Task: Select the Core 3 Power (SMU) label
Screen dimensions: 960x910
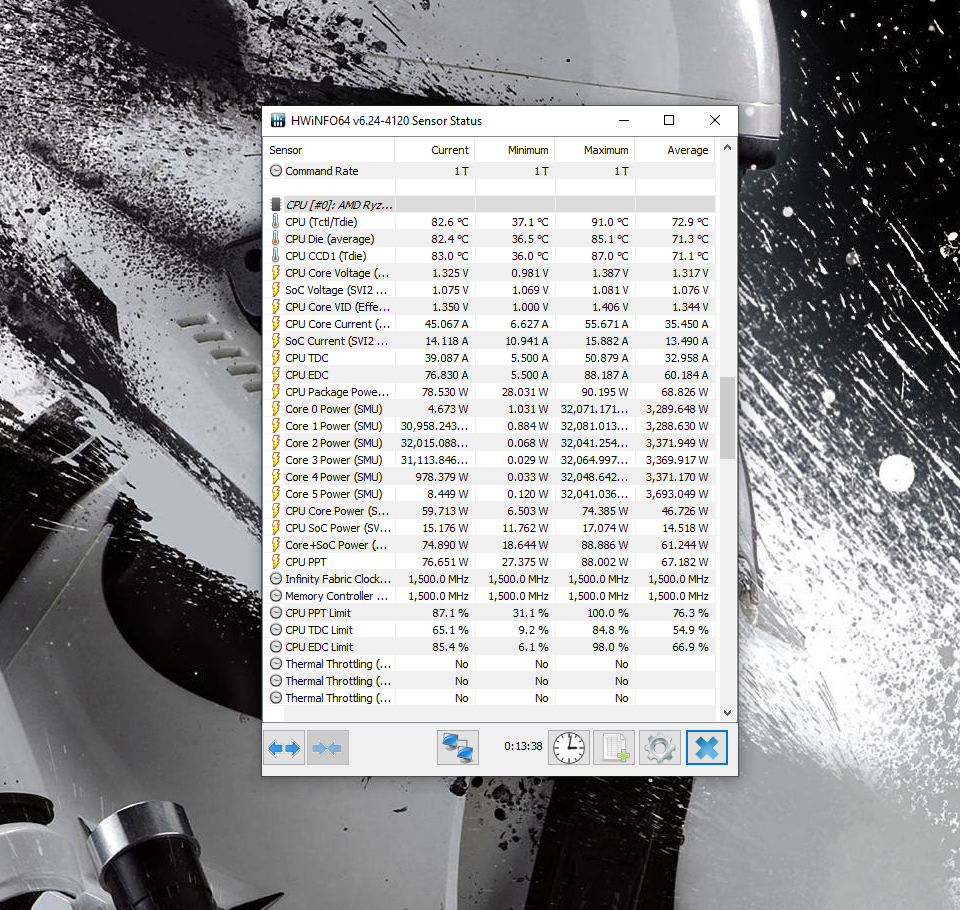Action: coord(334,460)
